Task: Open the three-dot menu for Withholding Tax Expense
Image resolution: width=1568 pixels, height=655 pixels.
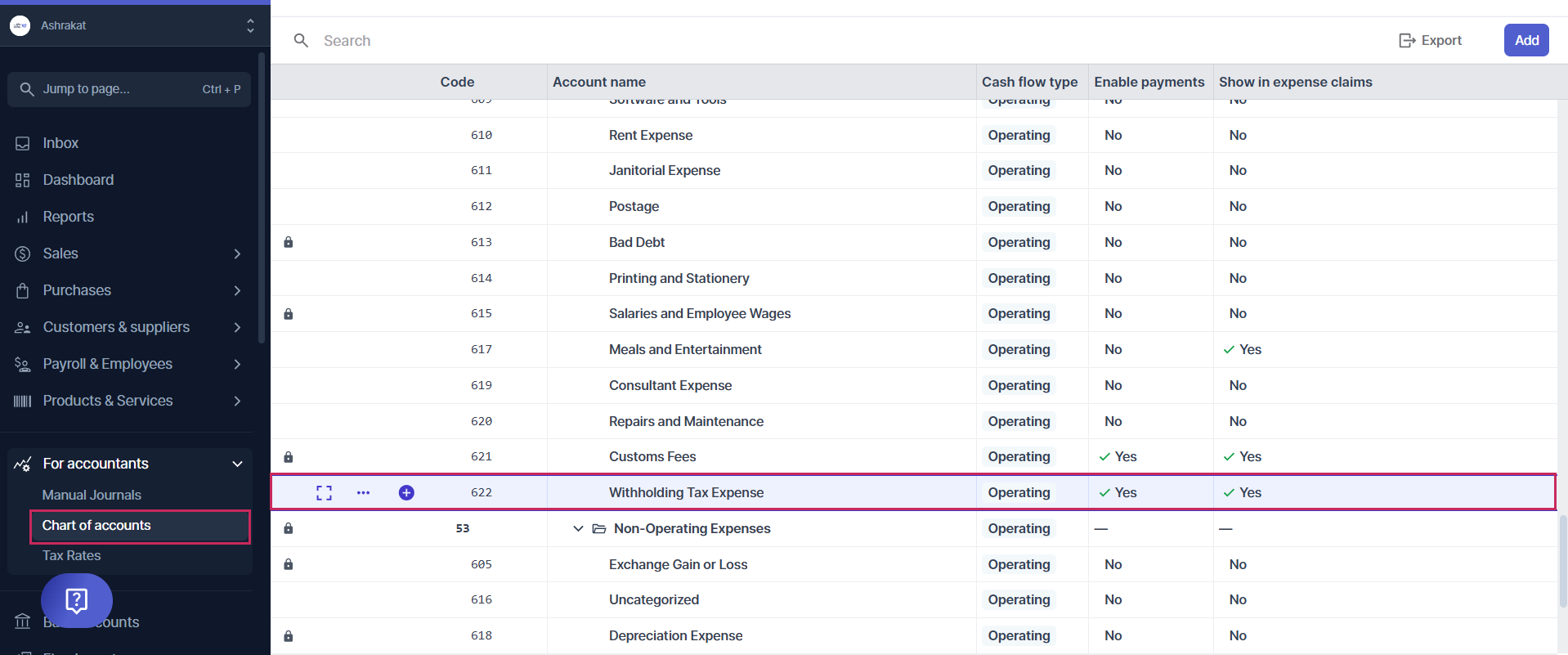Action: click(363, 492)
